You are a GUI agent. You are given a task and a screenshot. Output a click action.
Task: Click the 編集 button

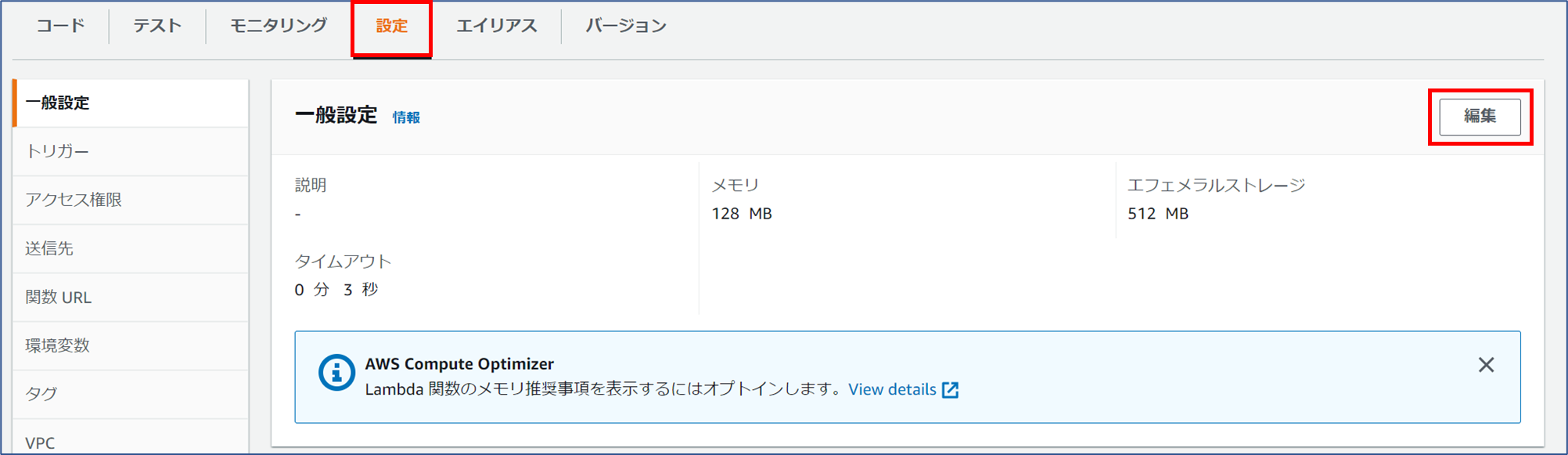pyautogui.click(x=1480, y=117)
